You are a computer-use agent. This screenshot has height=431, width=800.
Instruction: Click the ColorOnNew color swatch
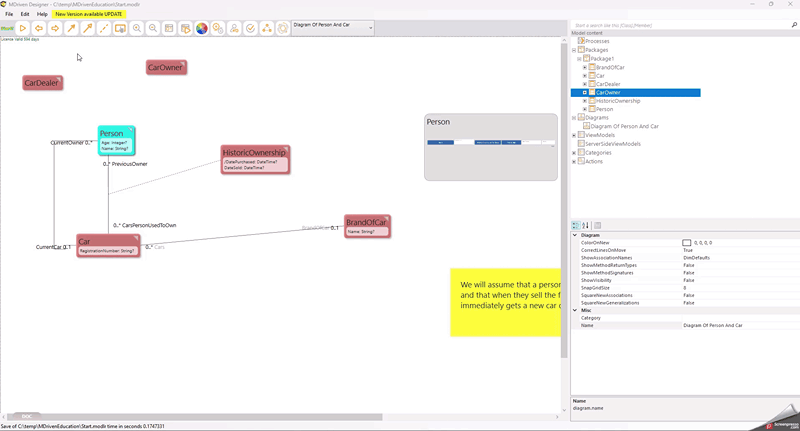tap(687, 243)
